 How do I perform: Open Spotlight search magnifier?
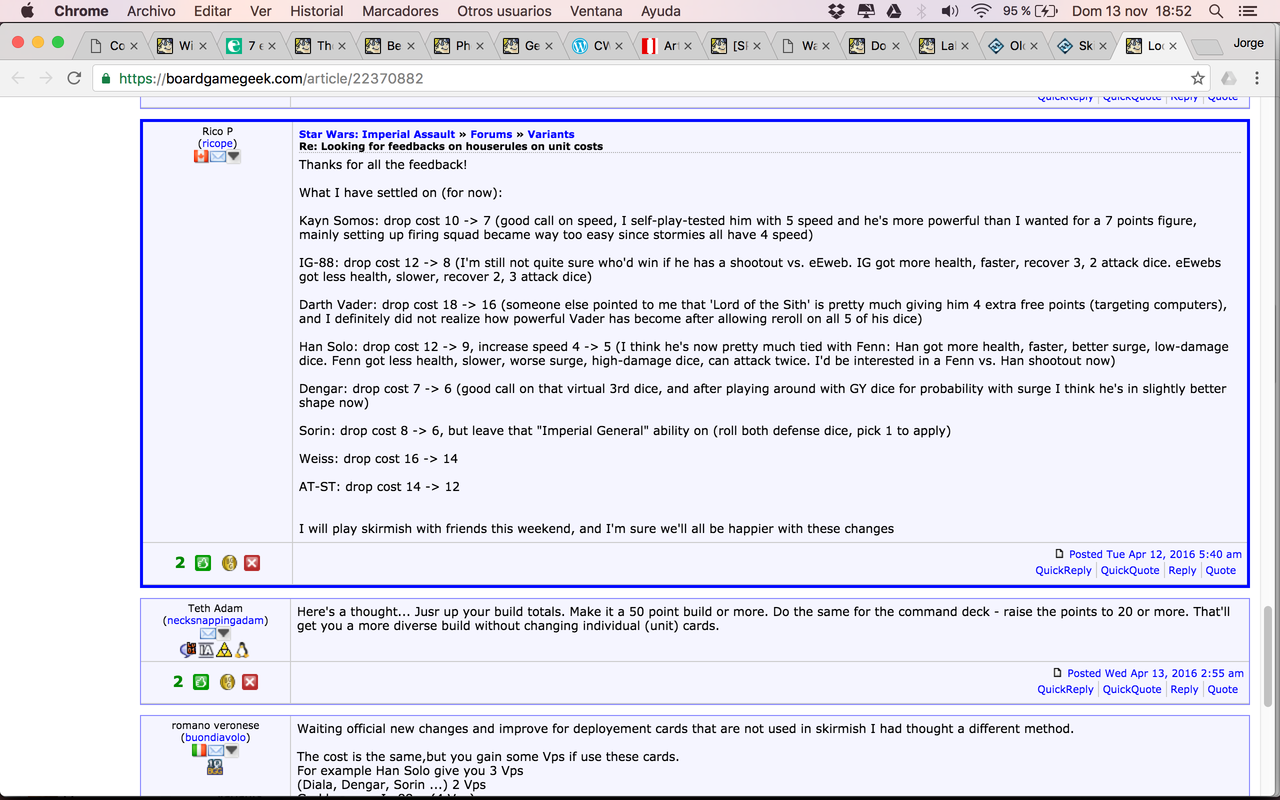1216,11
